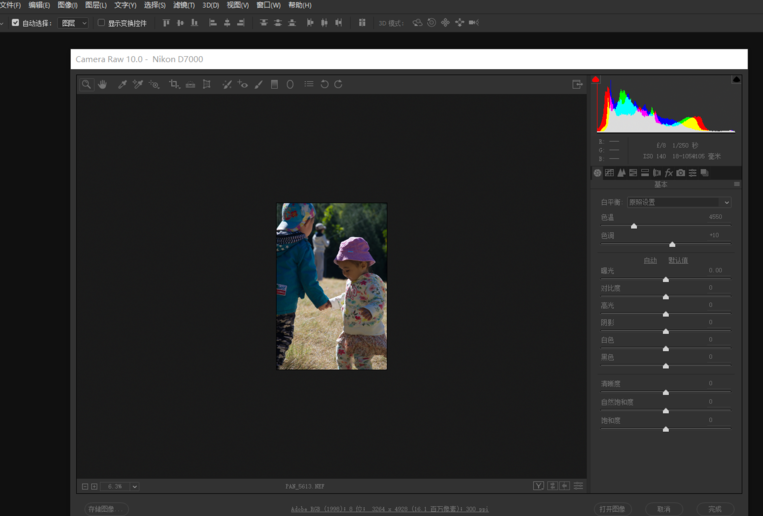
Task: Toggle the highlight clipping warning
Action: click(736, 79)
